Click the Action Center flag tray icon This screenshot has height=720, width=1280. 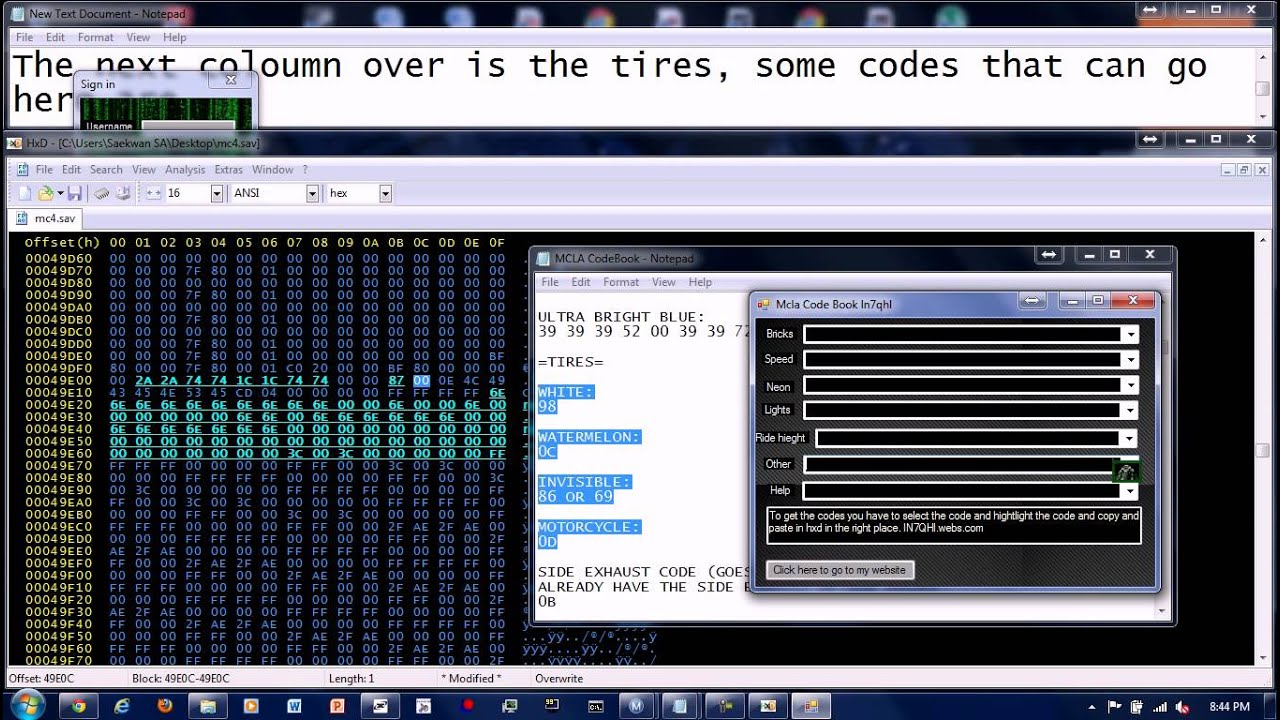[x=1115, y=706]
